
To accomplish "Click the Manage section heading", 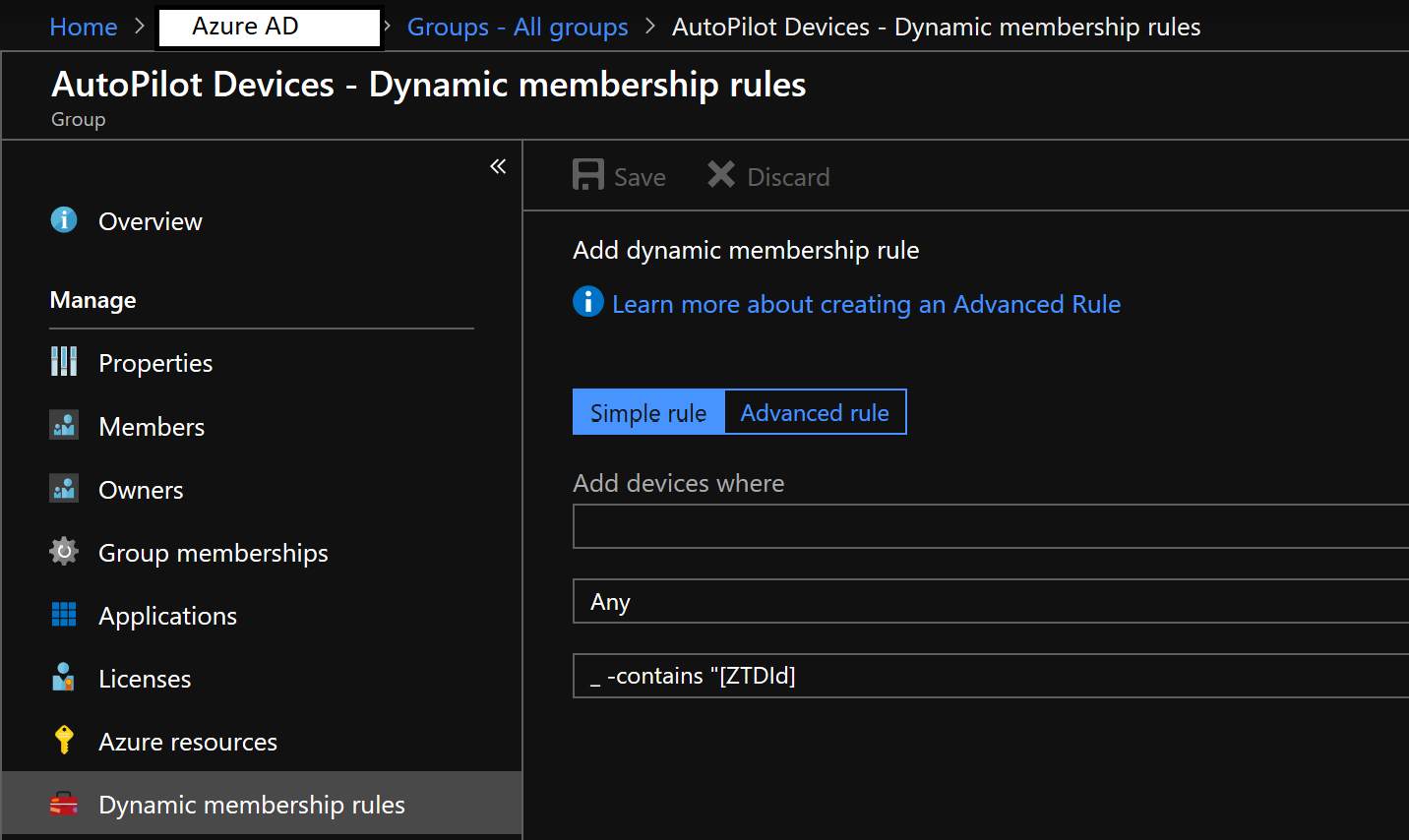I will click(93, 300).
